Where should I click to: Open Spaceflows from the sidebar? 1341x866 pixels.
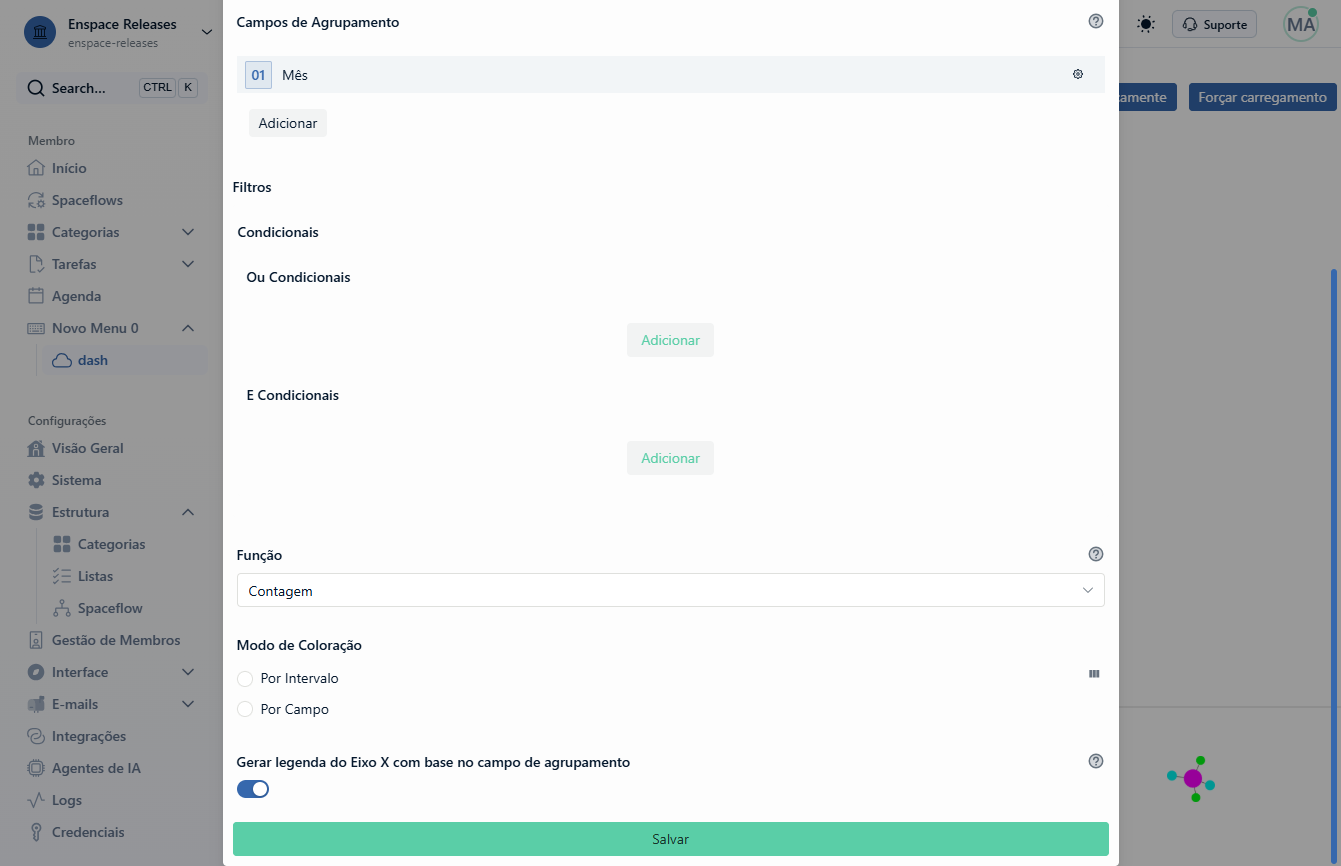coord(87,200)
